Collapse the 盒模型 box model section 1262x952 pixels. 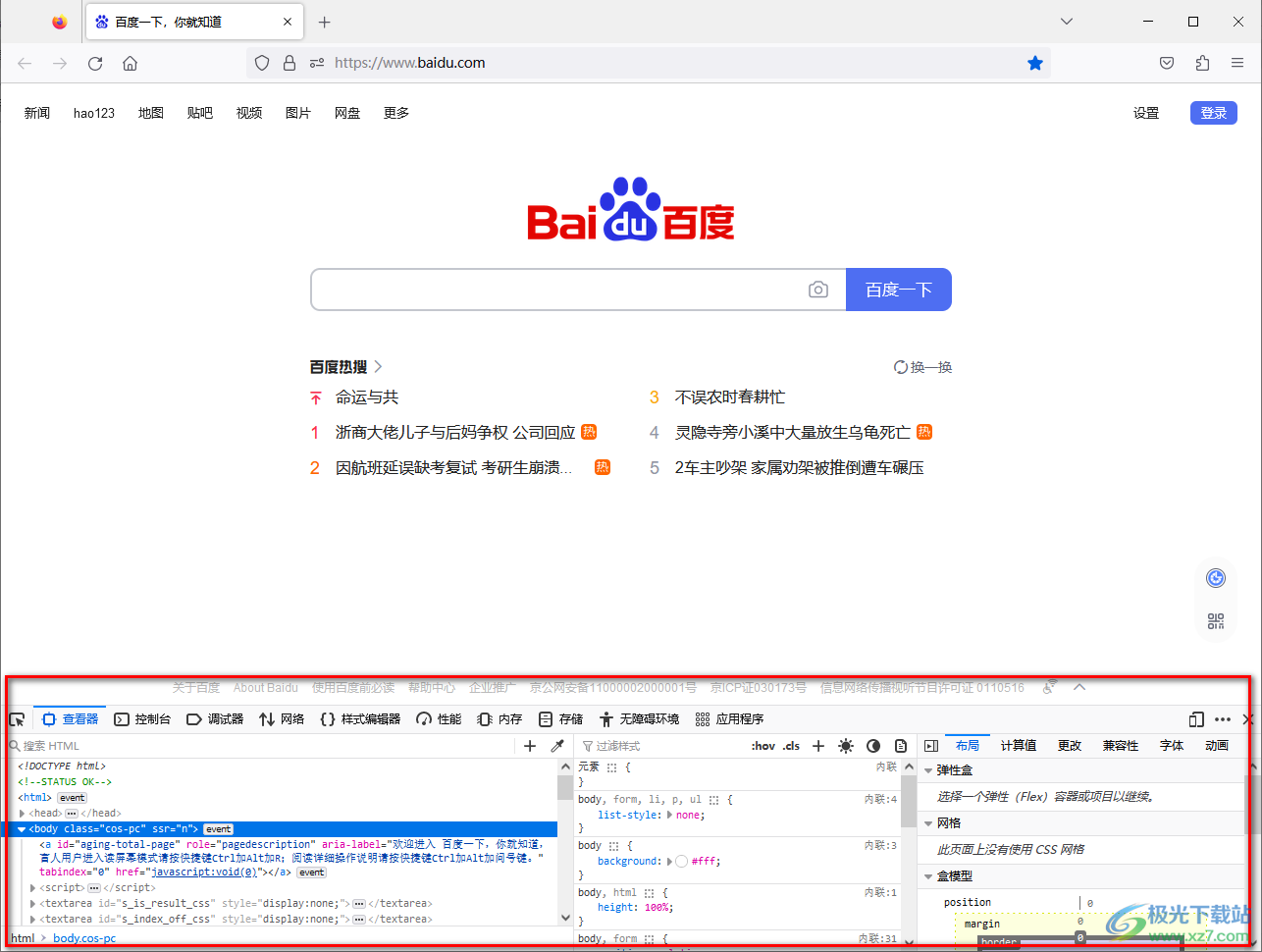(928, 876)
